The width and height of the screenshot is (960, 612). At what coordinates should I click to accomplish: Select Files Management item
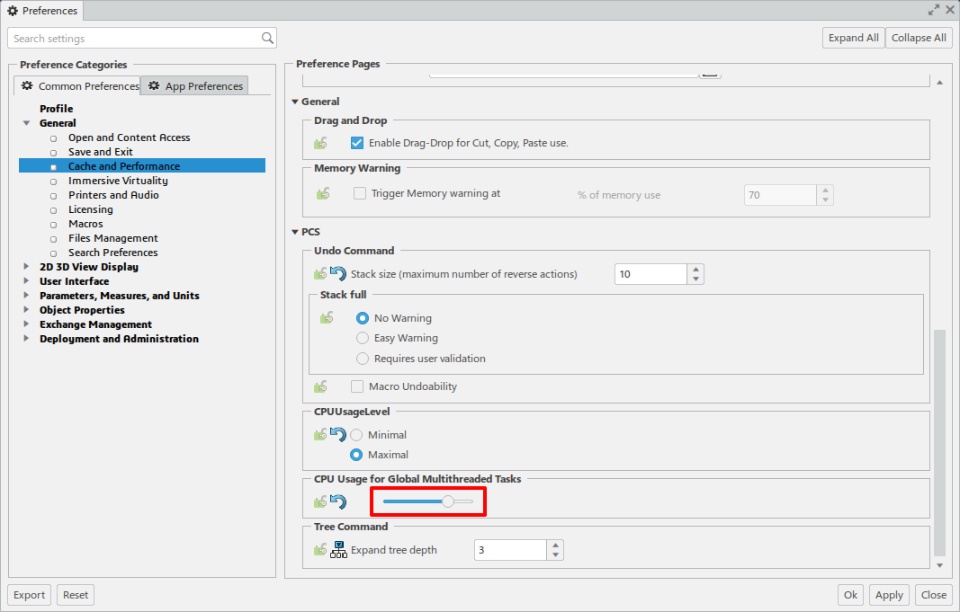(x=113, y=238)
